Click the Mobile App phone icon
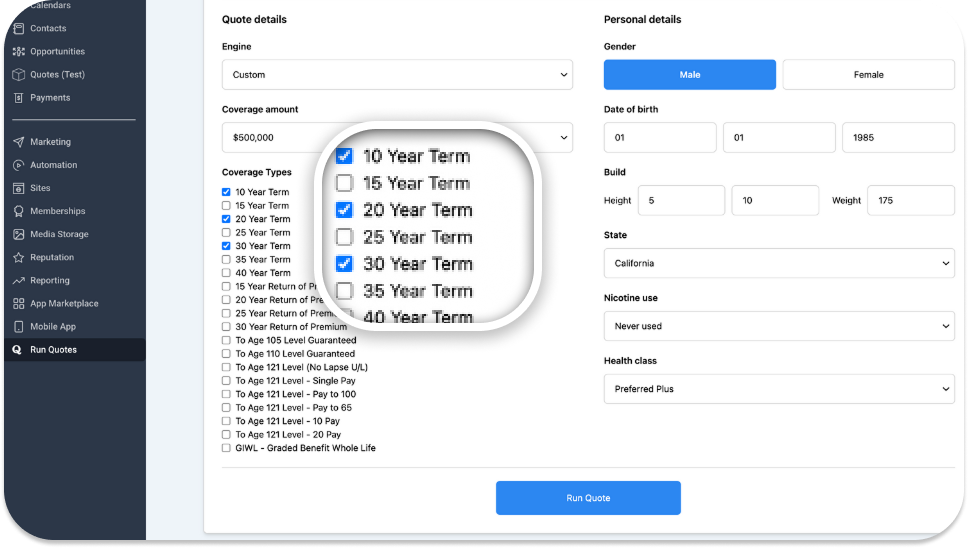968x548 pixels. tap(19, 326)
